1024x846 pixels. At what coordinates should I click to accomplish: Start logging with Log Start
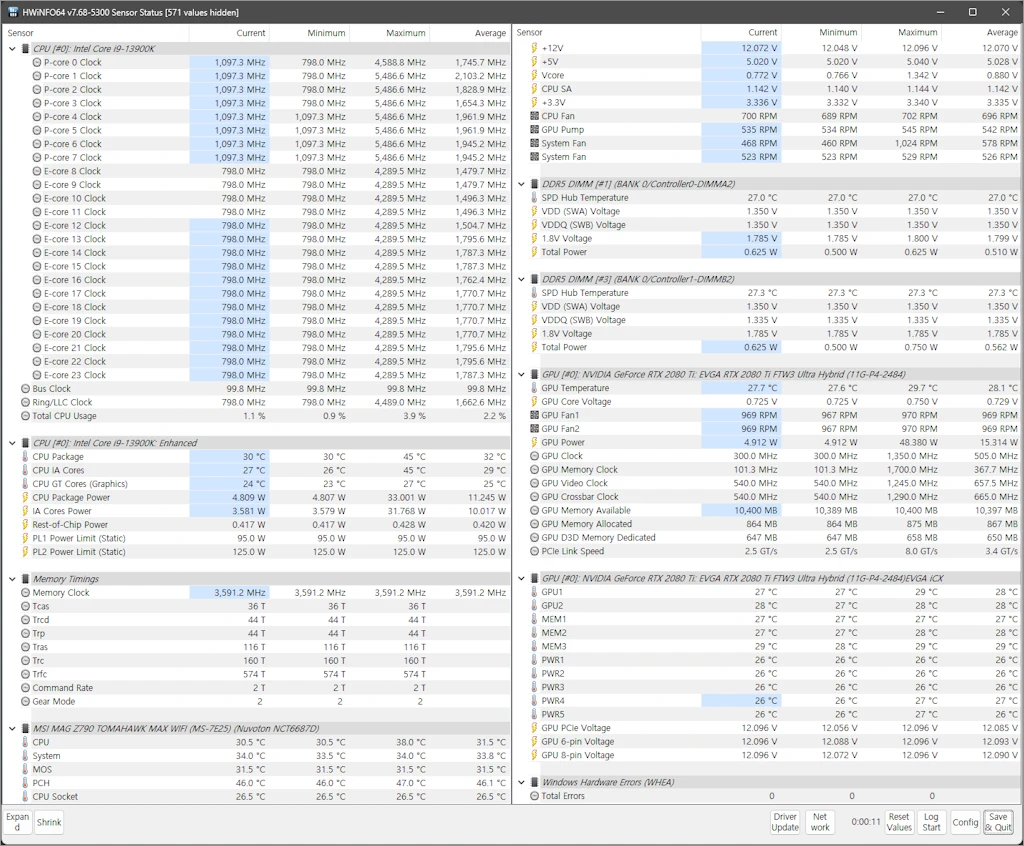click(x=931, y=822)
